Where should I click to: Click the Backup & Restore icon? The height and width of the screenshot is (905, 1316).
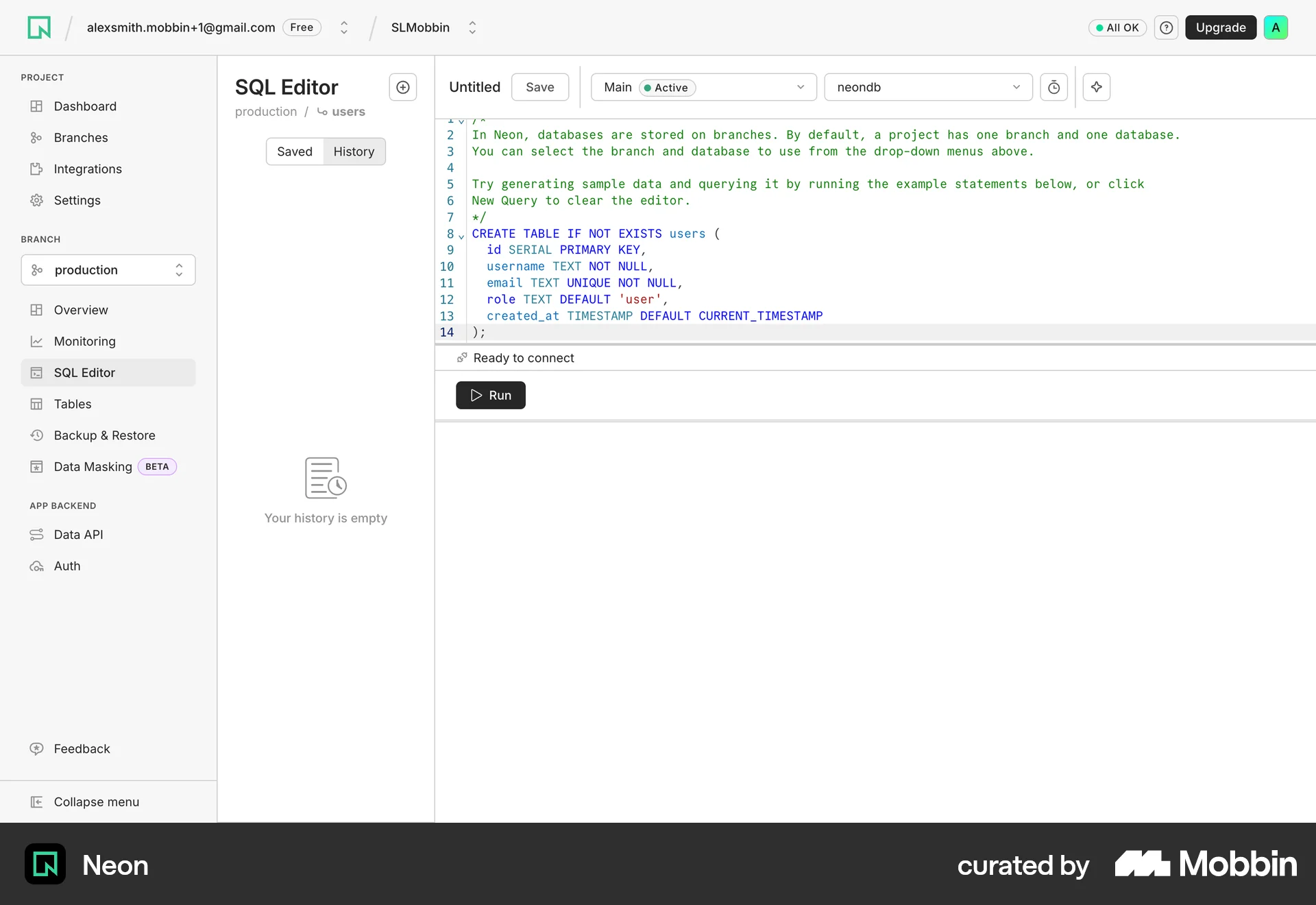pyautogui.click(x=36, y=435)
